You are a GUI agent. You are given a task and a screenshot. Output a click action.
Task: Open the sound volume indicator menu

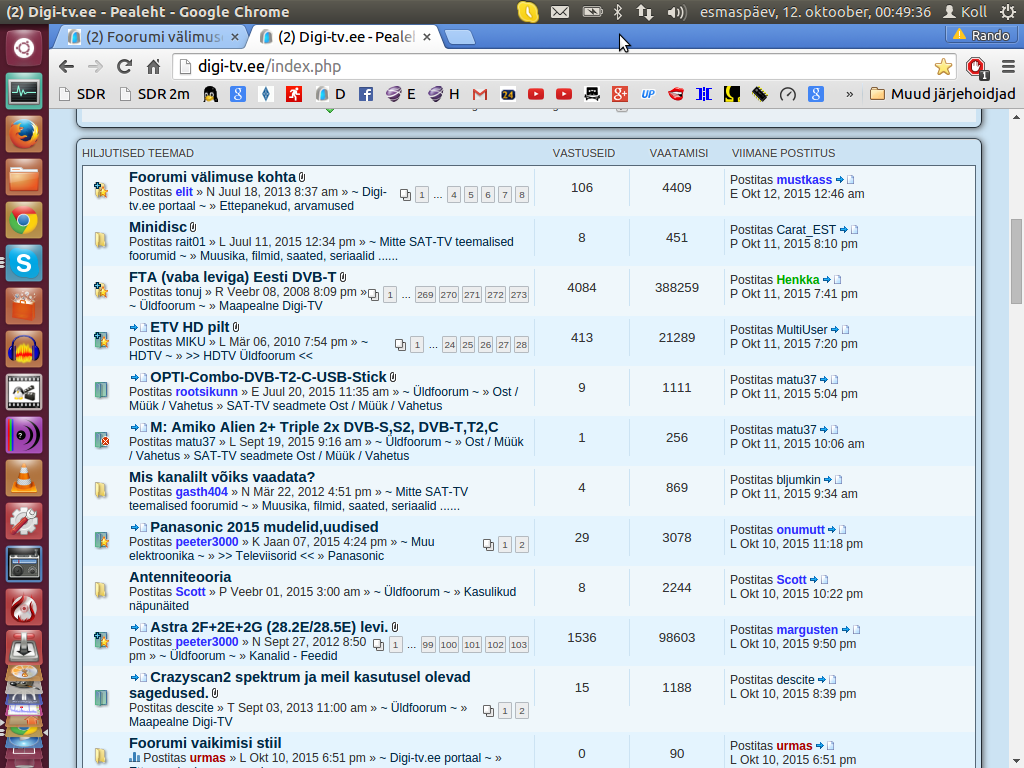tap(676, 12)
